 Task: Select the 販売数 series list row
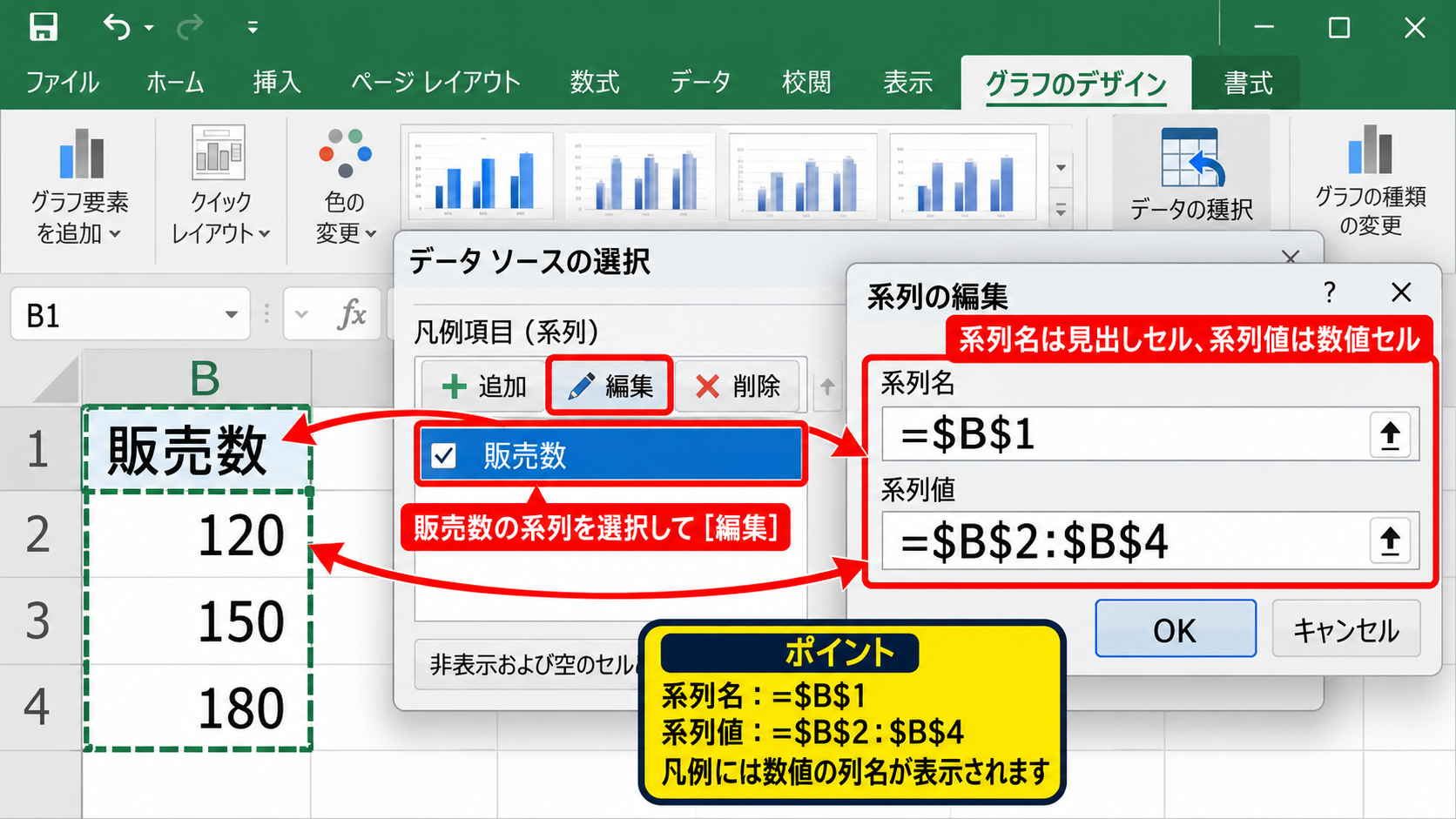tap(610, 454)
